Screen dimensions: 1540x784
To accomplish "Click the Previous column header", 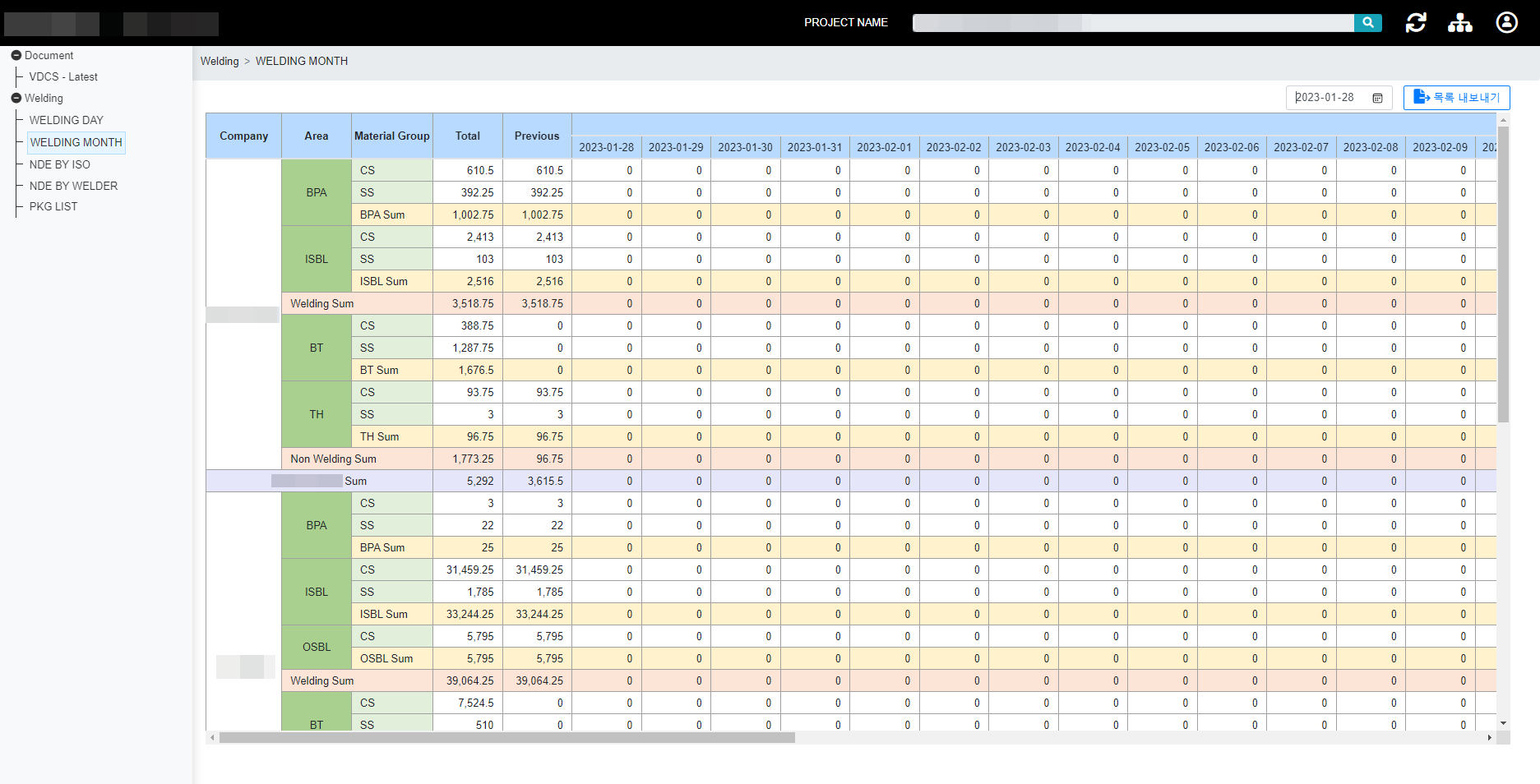I will tap(537, 136).
